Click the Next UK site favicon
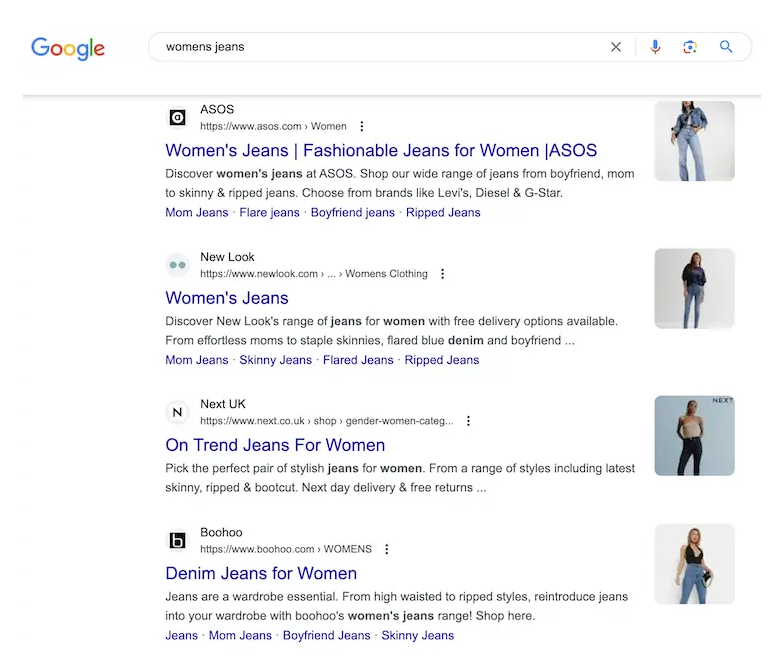 coord(177,412)
